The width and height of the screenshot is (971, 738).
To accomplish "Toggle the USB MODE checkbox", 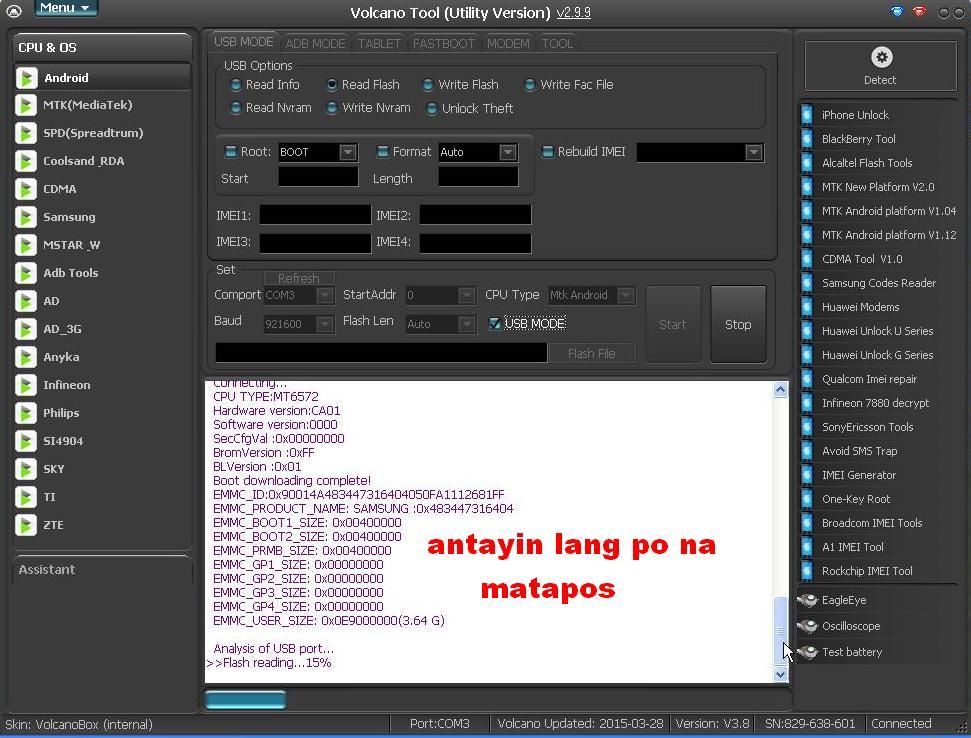I will click(495, 324).
